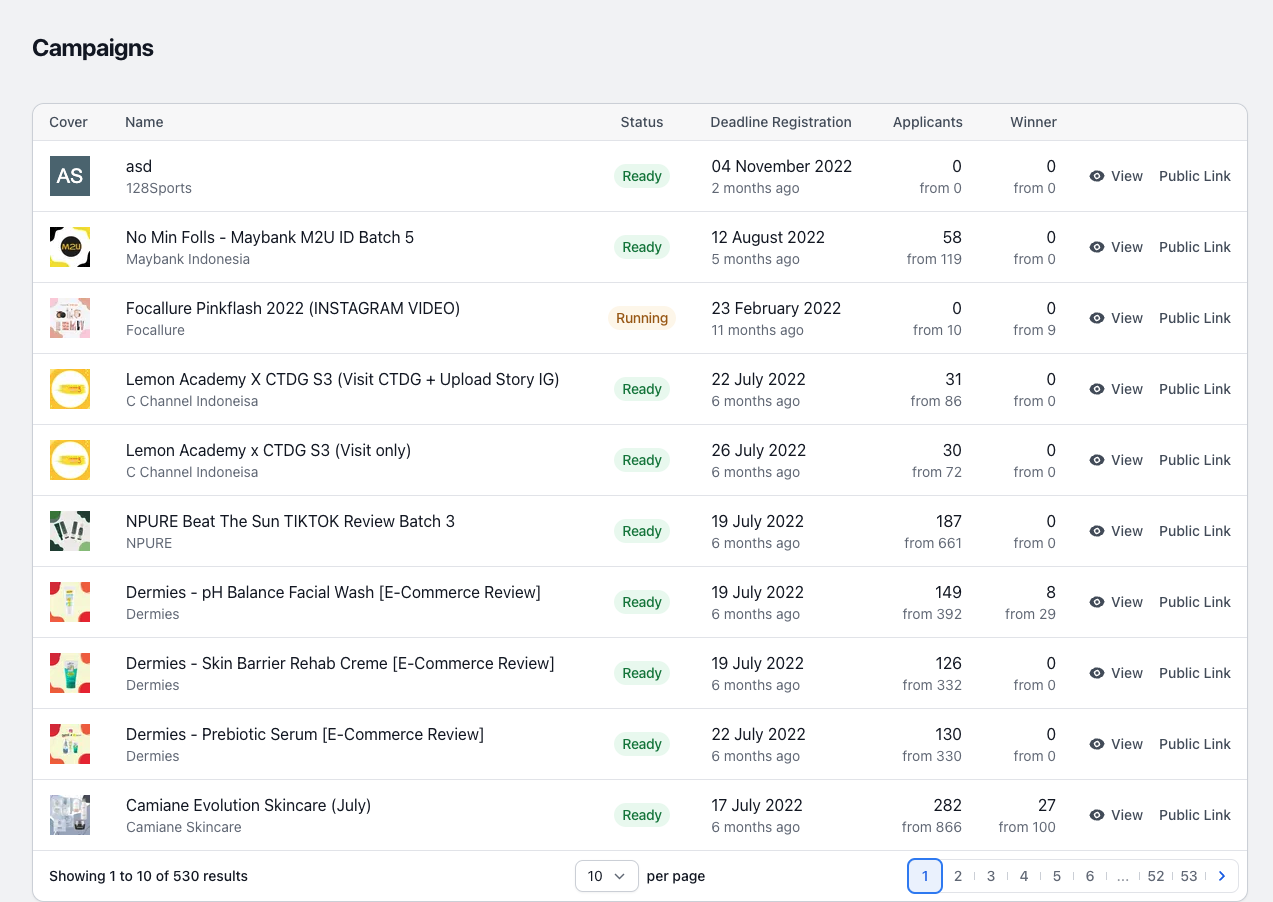Click eye icon for Skin Barrier Rehab Creme row
Screen dimensions: 1273x902
point(1097,673)
